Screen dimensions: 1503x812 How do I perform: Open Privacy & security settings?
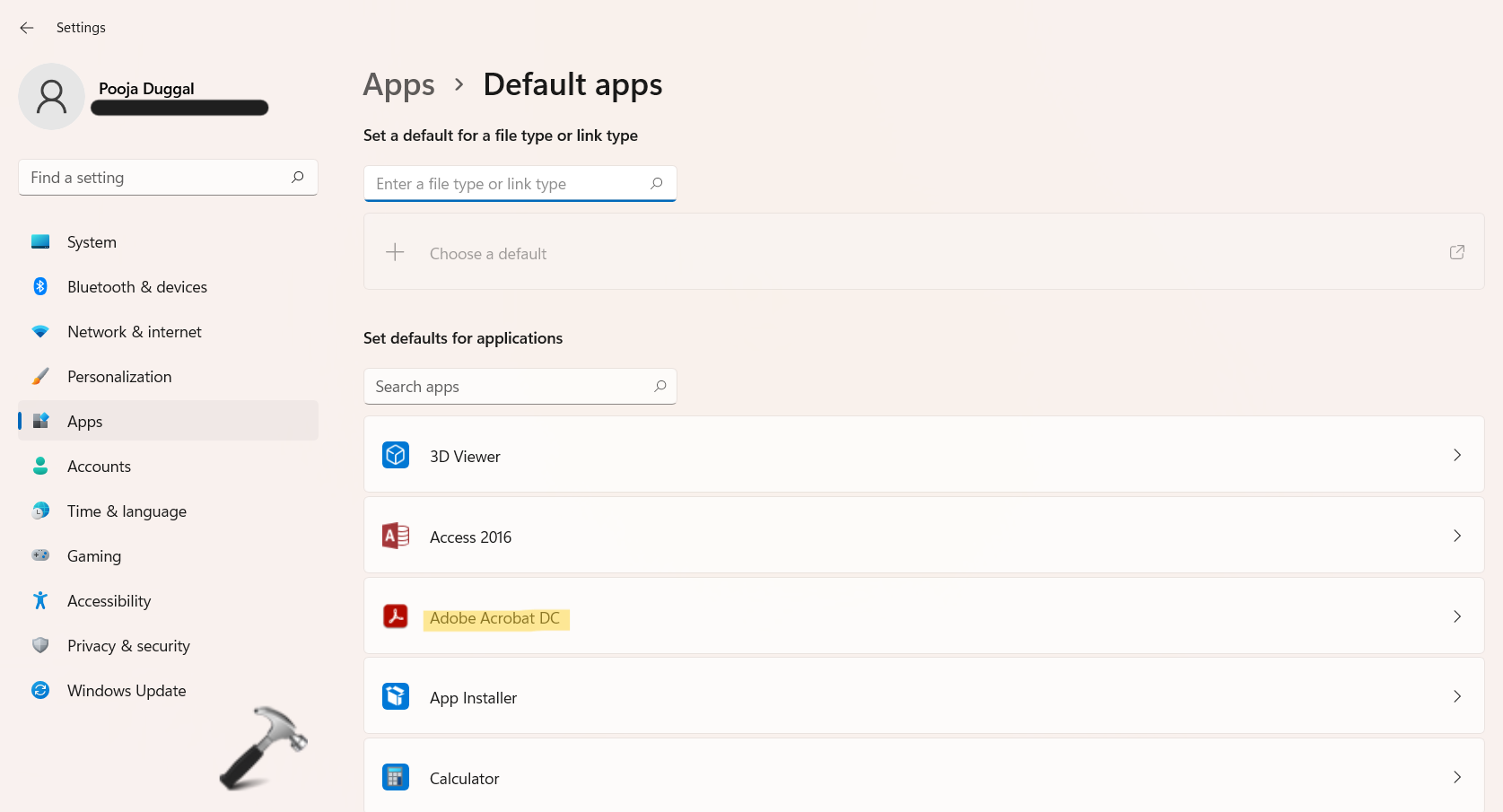128,646
